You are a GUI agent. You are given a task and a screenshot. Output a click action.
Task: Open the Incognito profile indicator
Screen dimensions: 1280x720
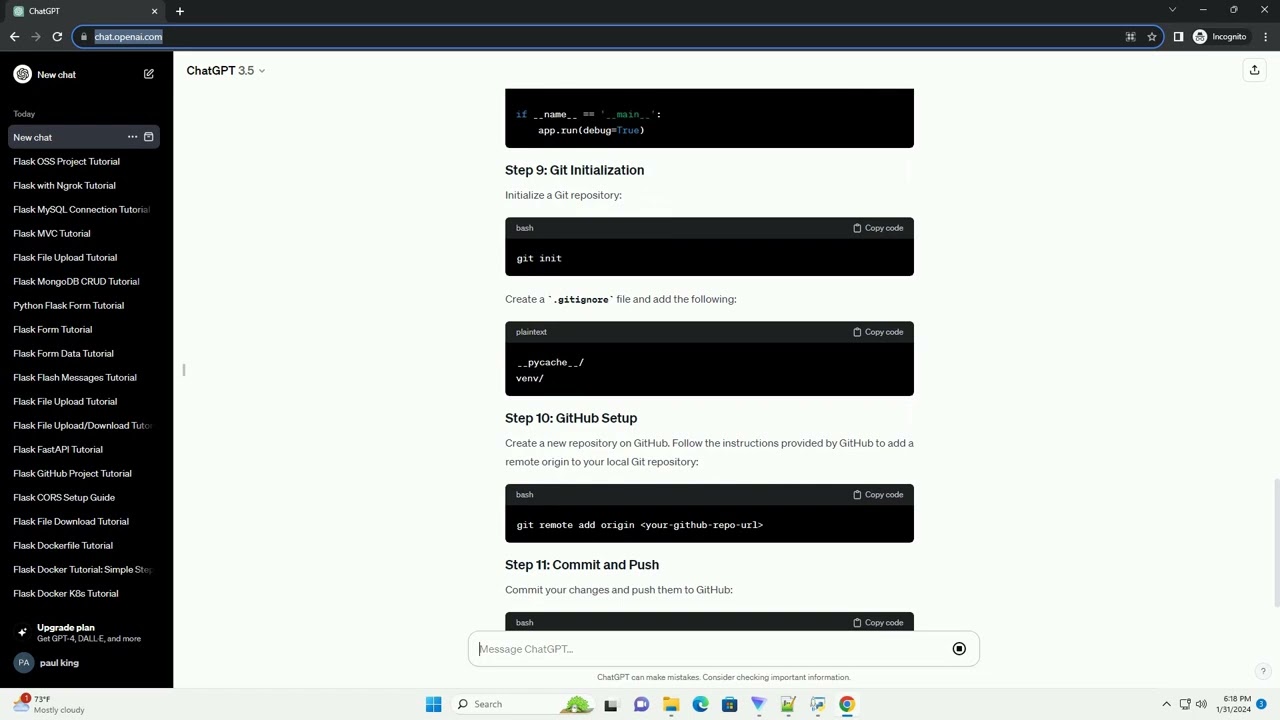click(x=1220, y=37)
